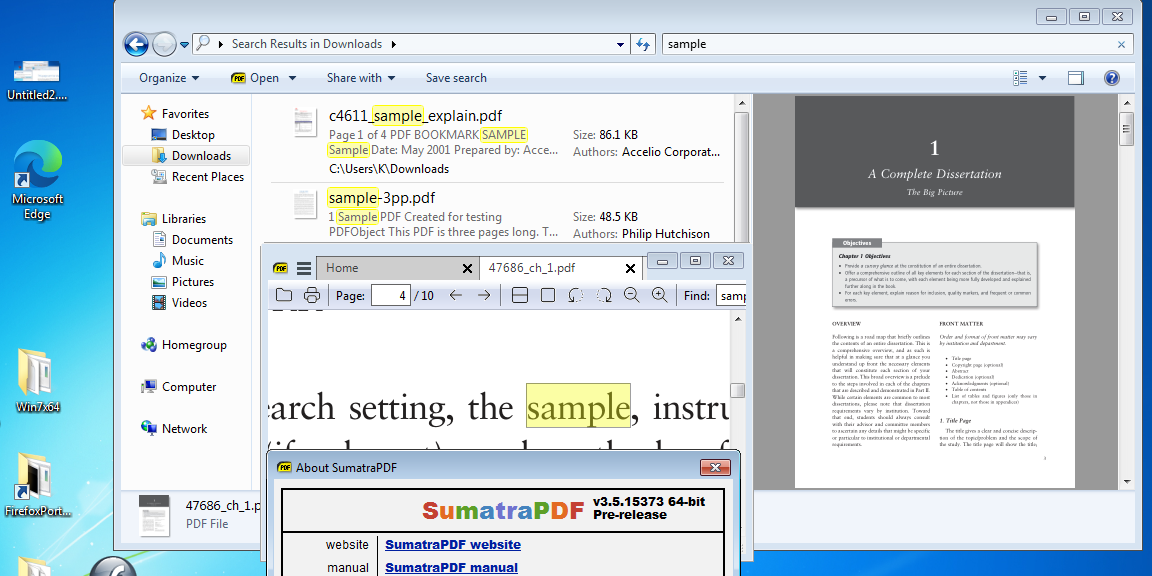Open the SumatraPDF hamburger menu
The width and height of the screenshot is (1152, 576).
pos(302,267)
